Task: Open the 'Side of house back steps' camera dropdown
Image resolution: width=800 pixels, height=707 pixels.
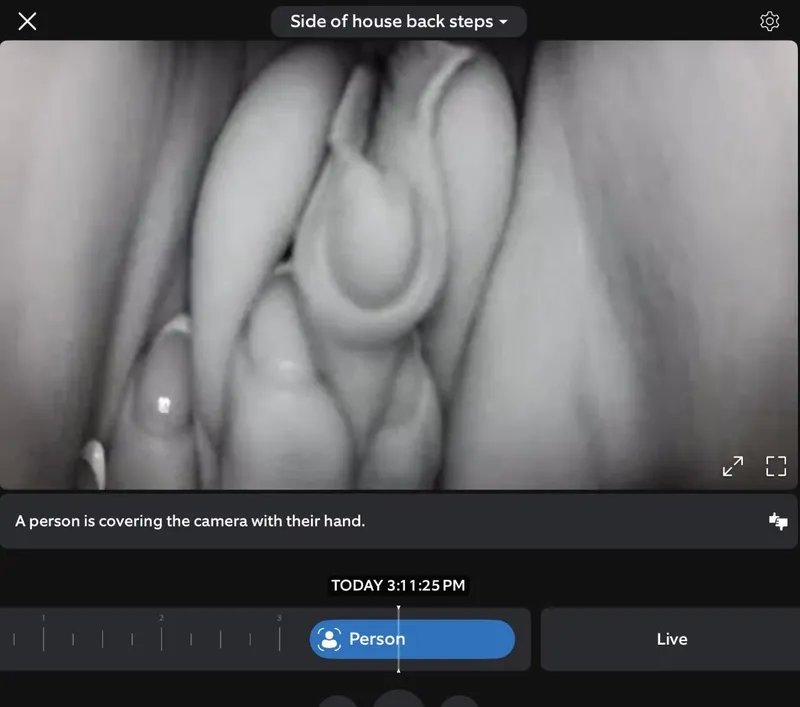Action: [x=398, y=21]
